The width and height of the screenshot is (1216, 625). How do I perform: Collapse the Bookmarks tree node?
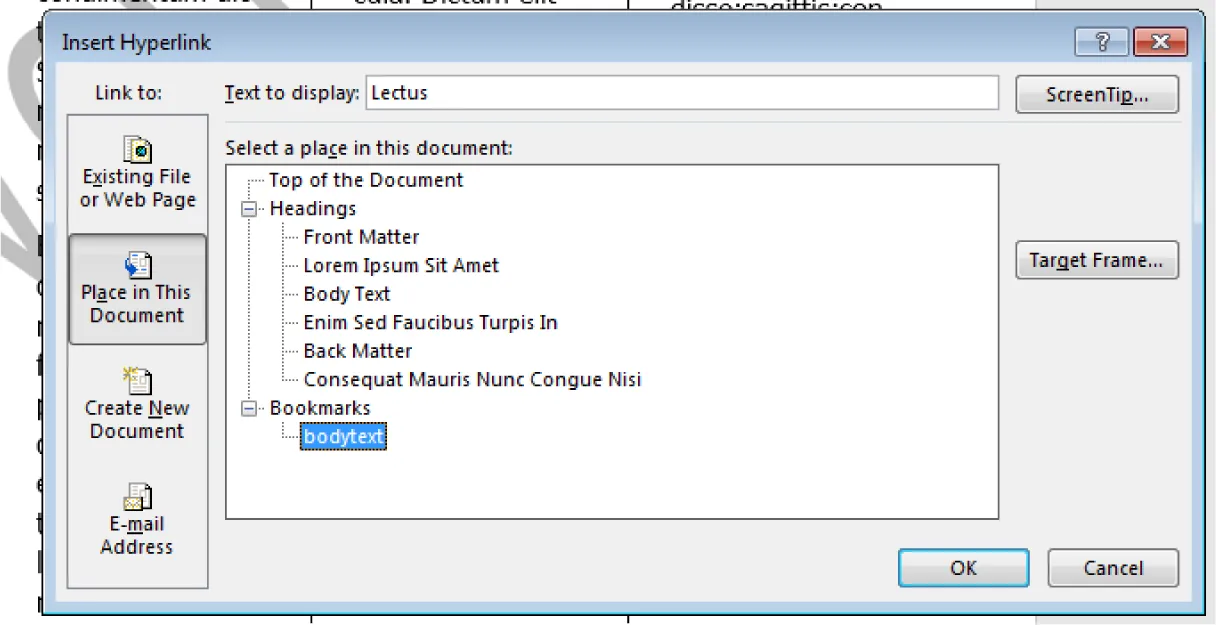point(250,407)
